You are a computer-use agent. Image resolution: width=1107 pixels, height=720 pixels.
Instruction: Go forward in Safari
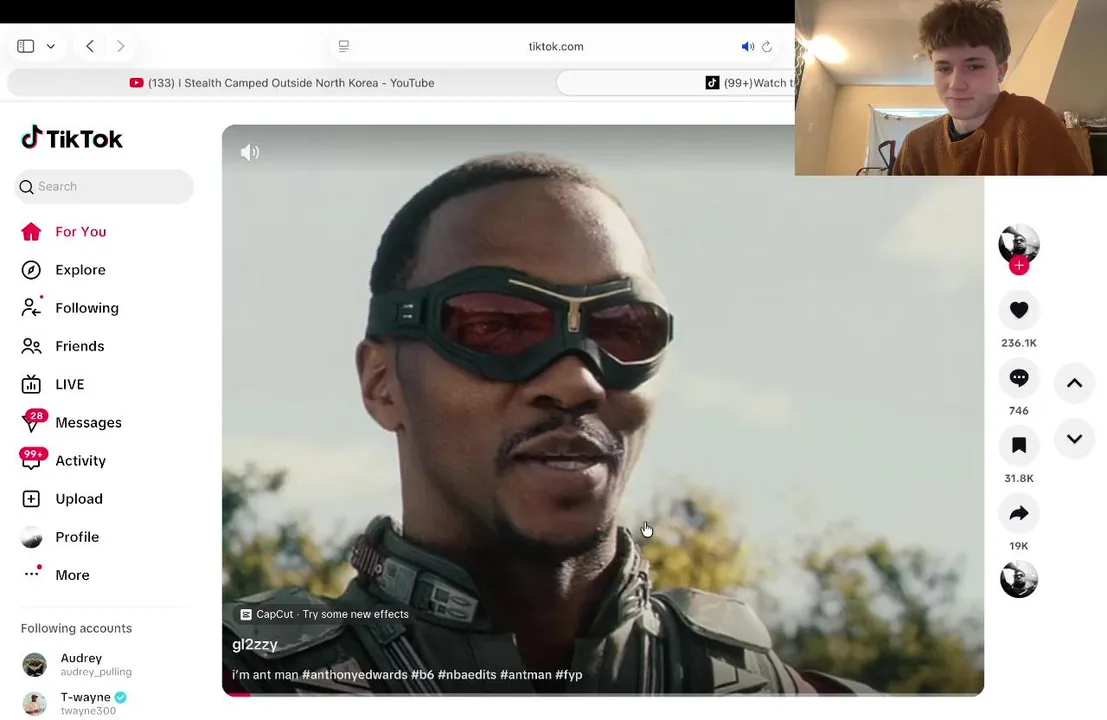point(121,46)
